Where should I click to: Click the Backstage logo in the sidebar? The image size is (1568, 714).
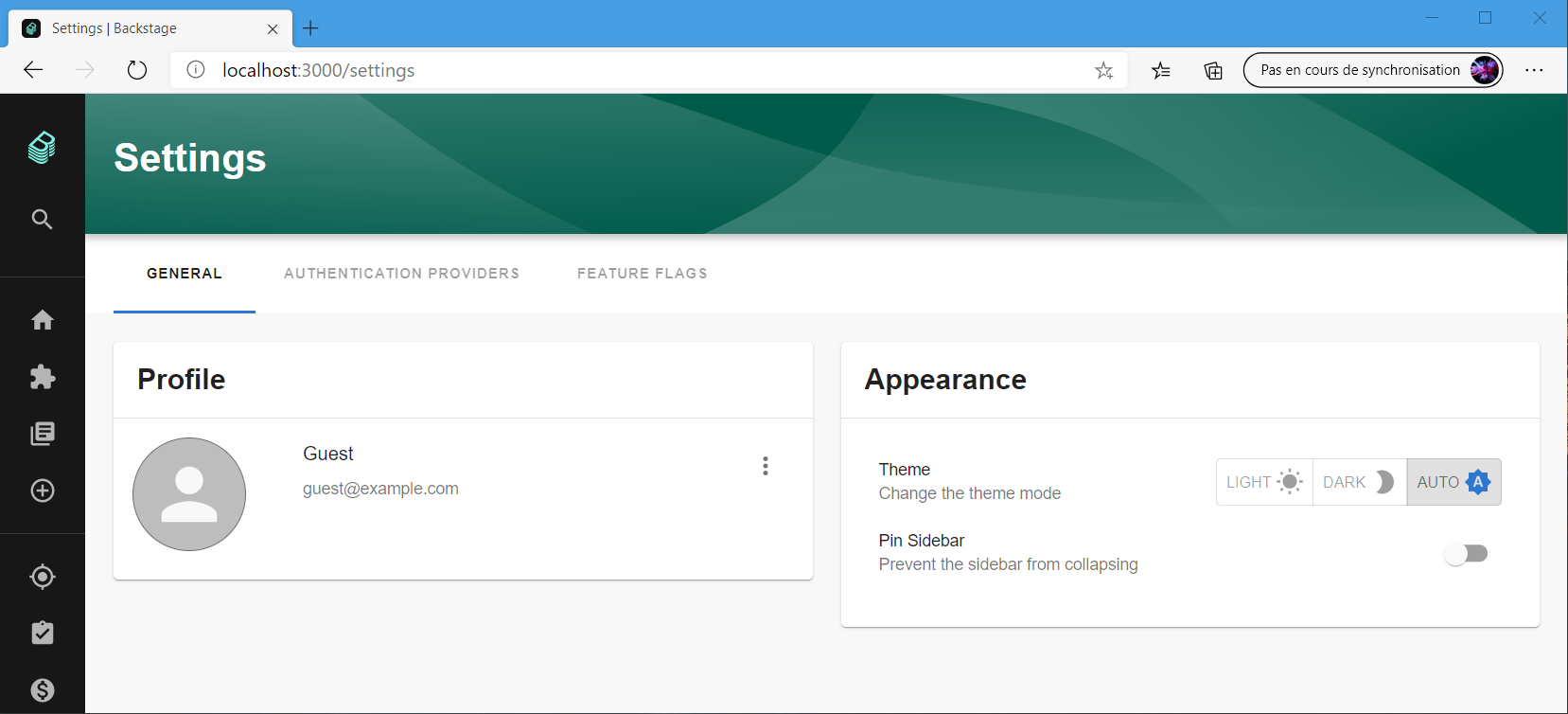click(42, 148)
